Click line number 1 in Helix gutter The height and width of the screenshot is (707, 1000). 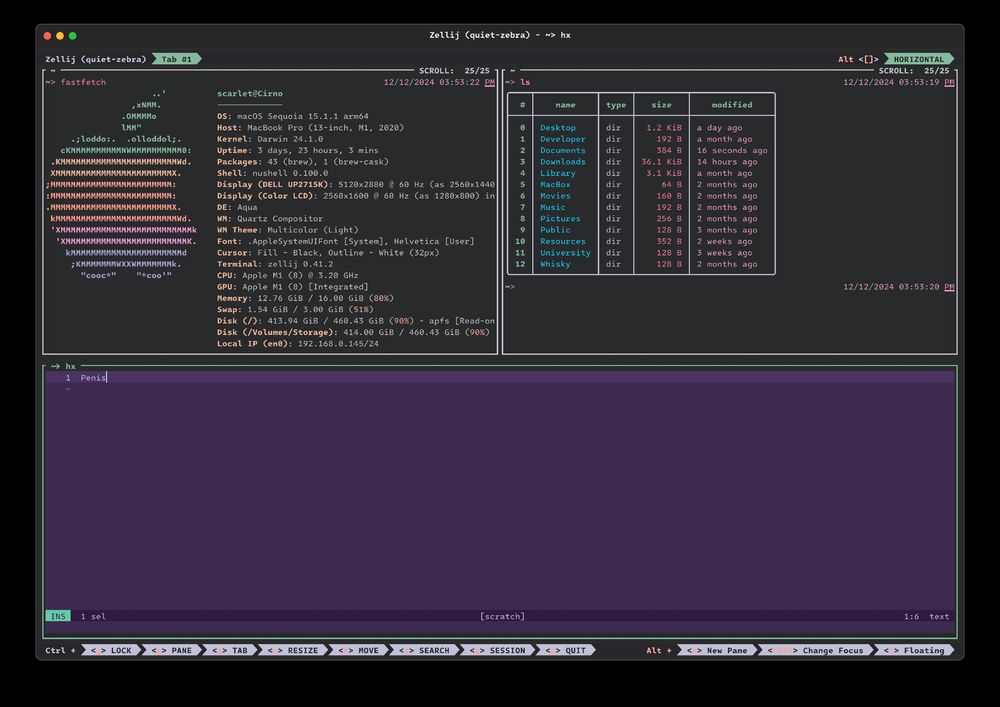pos(68,378)
